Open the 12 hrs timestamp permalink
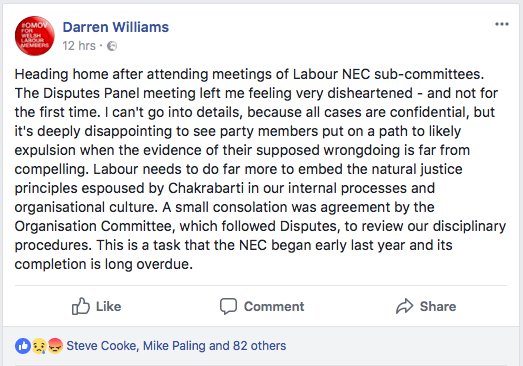 pyautogui.click(x=79, y=46)
